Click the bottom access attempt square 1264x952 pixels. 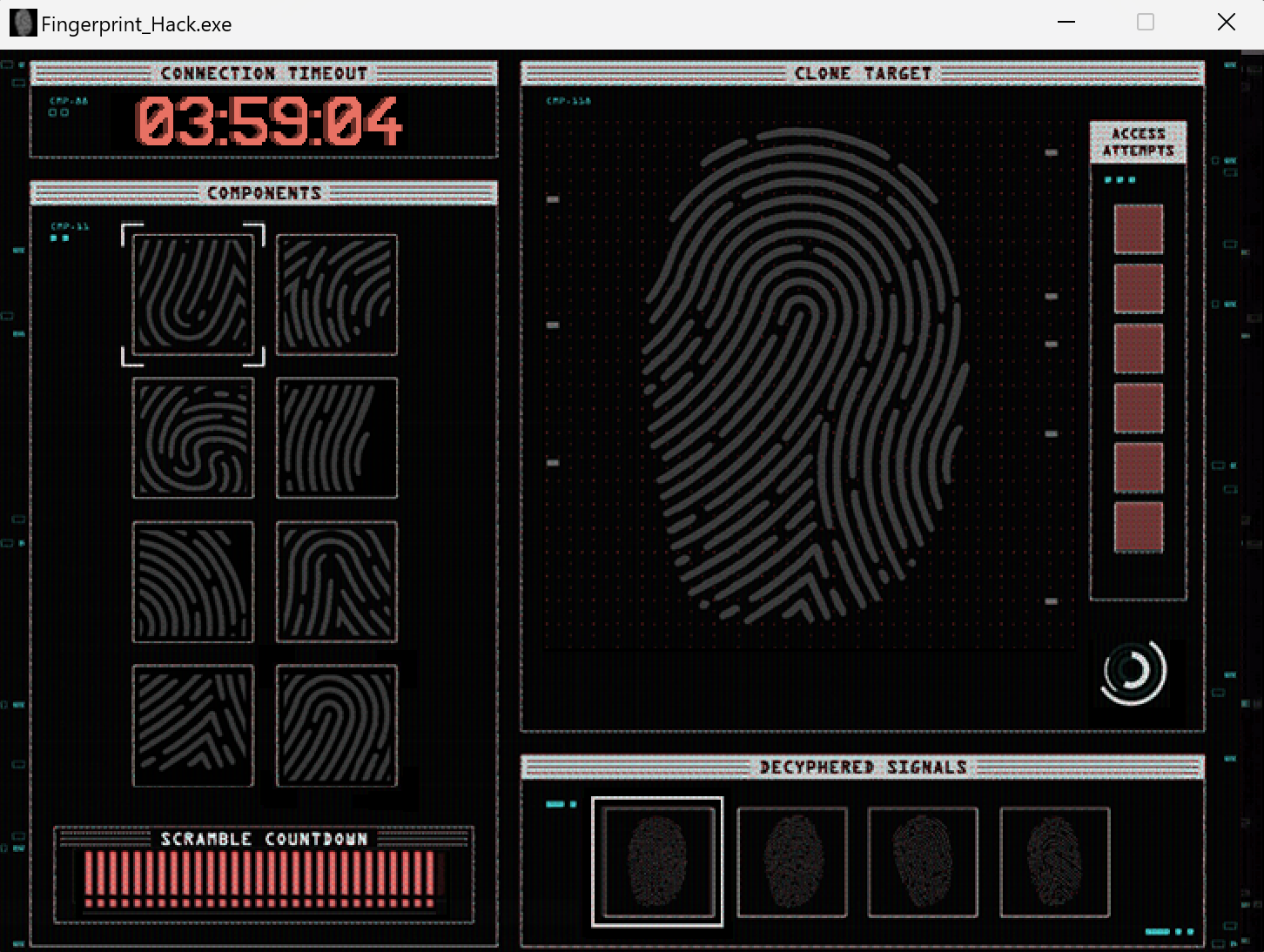pos(1138,526)
